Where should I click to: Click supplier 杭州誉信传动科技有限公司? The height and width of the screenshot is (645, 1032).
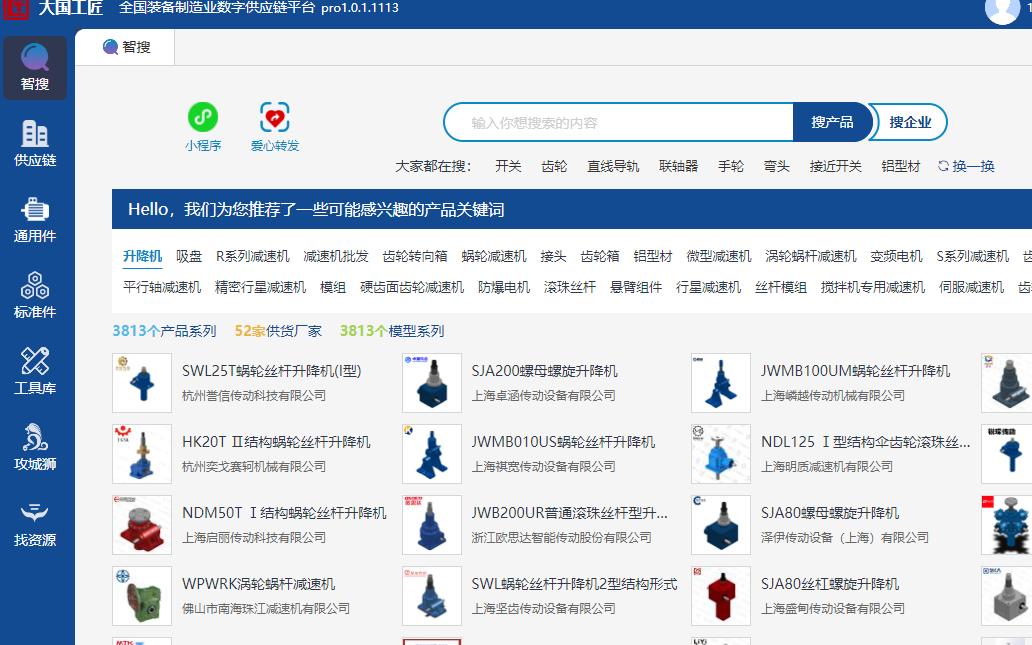point(254,396)
